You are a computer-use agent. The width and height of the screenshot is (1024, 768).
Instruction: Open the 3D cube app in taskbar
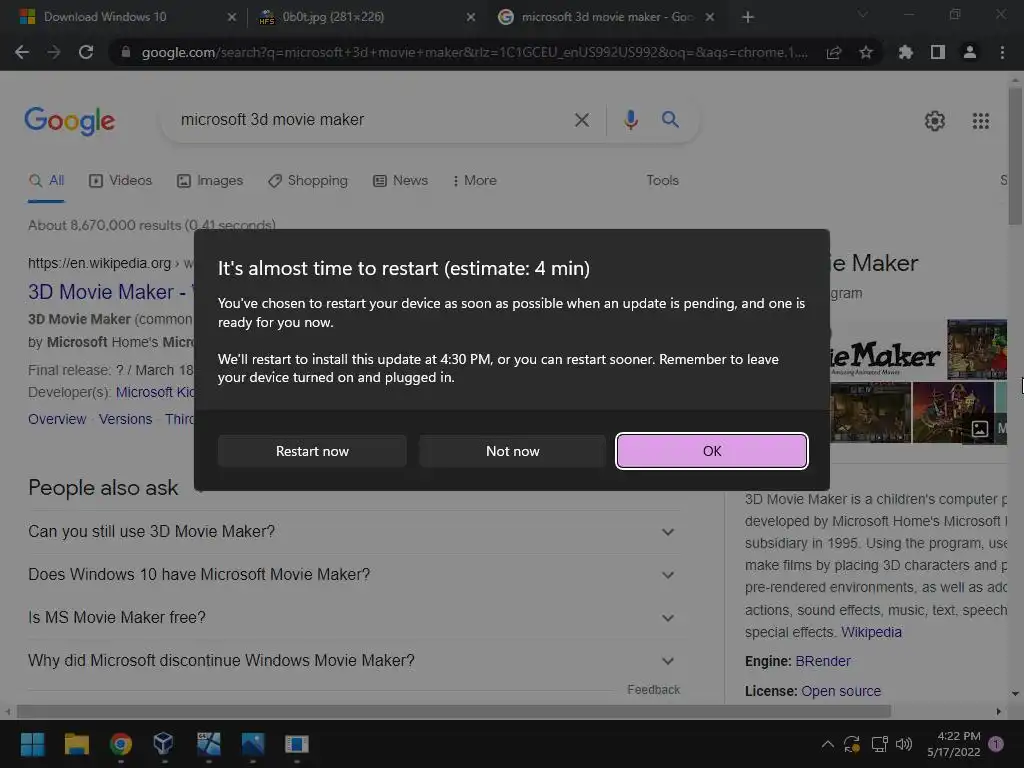[163, 743]
